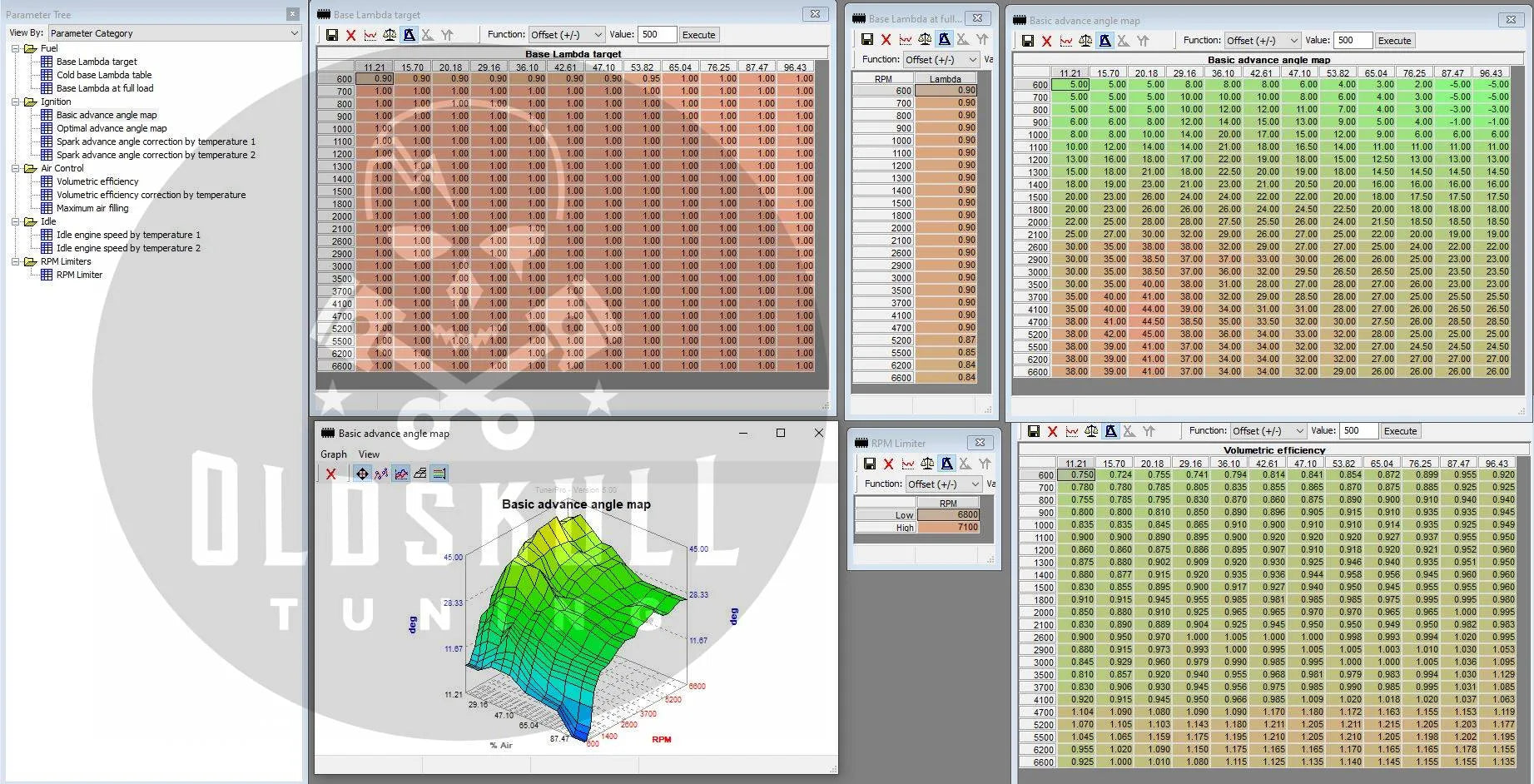Click the save icon in RPM Limiter toolbar
Image resolution: width=1534 pixels, height=784 pixels.
(869, 464)
